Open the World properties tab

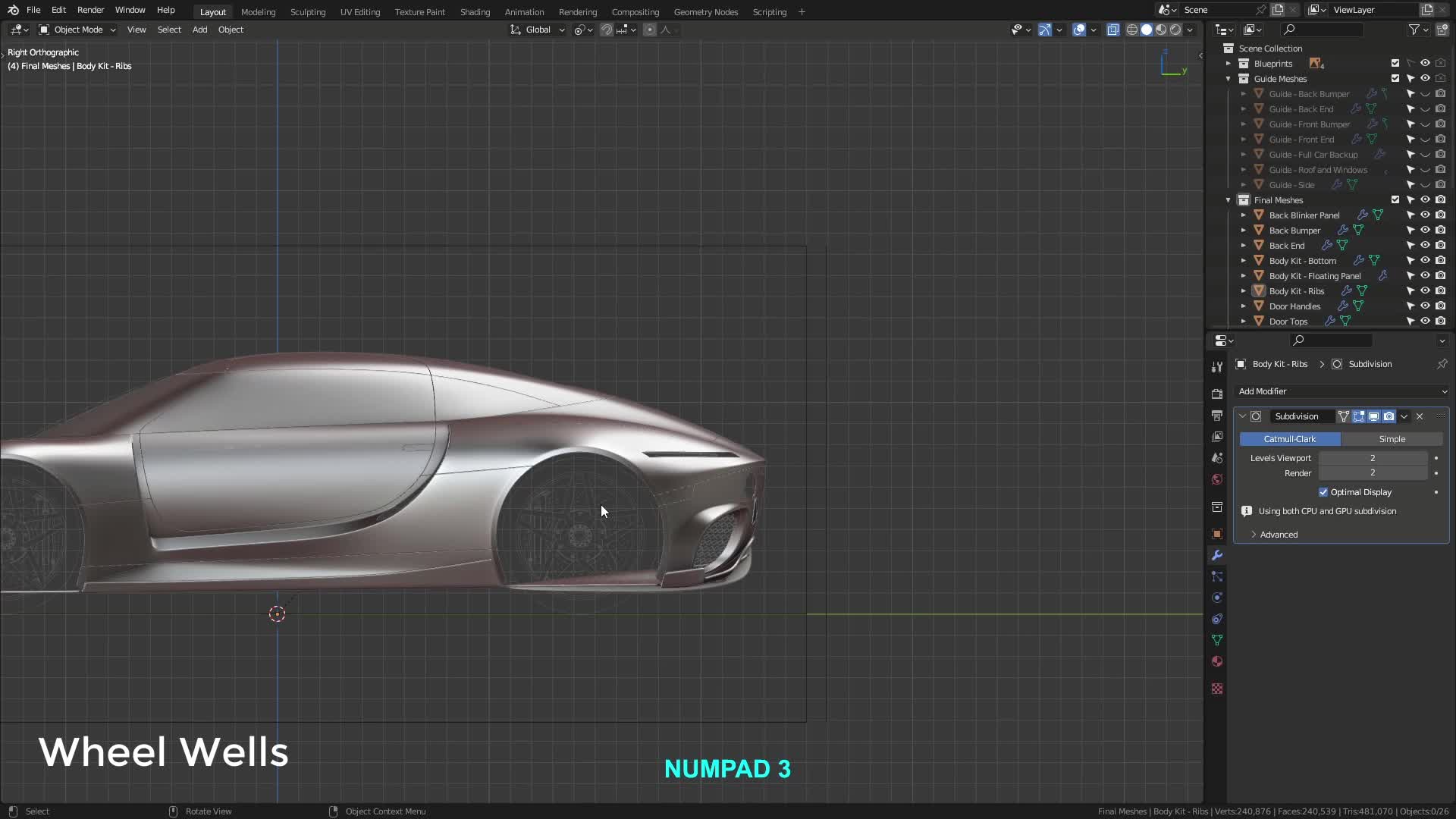(1217, 479)
